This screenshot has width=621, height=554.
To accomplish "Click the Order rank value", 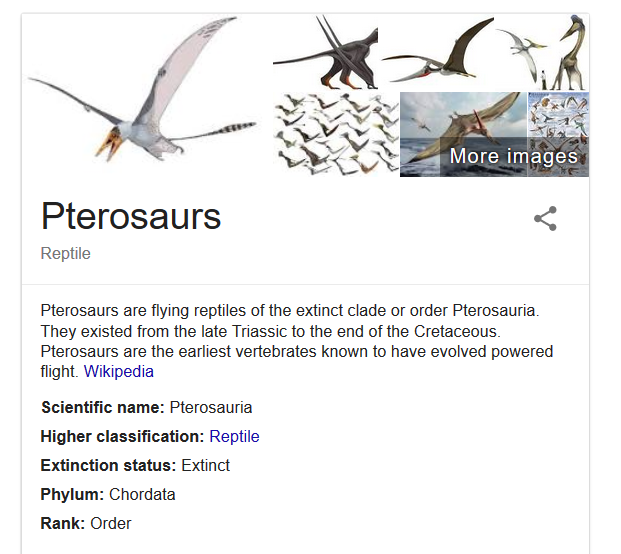I will 111,523.
